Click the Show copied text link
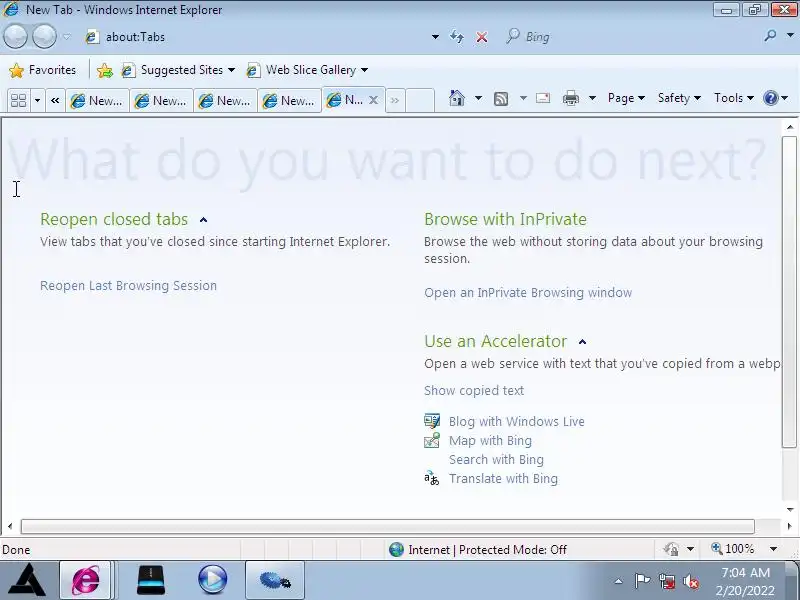The height and width of the screenshot is (600, 800). tap(474, 390)
